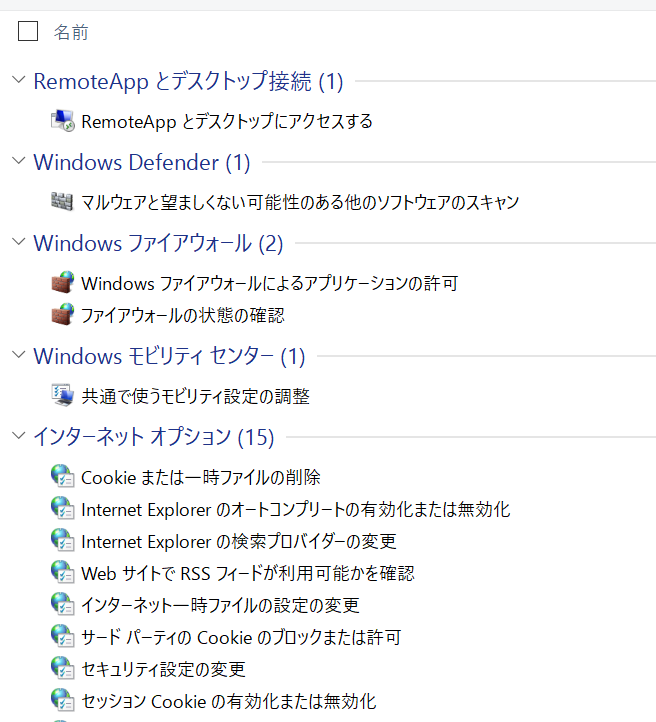Click globe icon for サード パーティの Cookie row
656x722 pixels.
(x=63, y=636)
